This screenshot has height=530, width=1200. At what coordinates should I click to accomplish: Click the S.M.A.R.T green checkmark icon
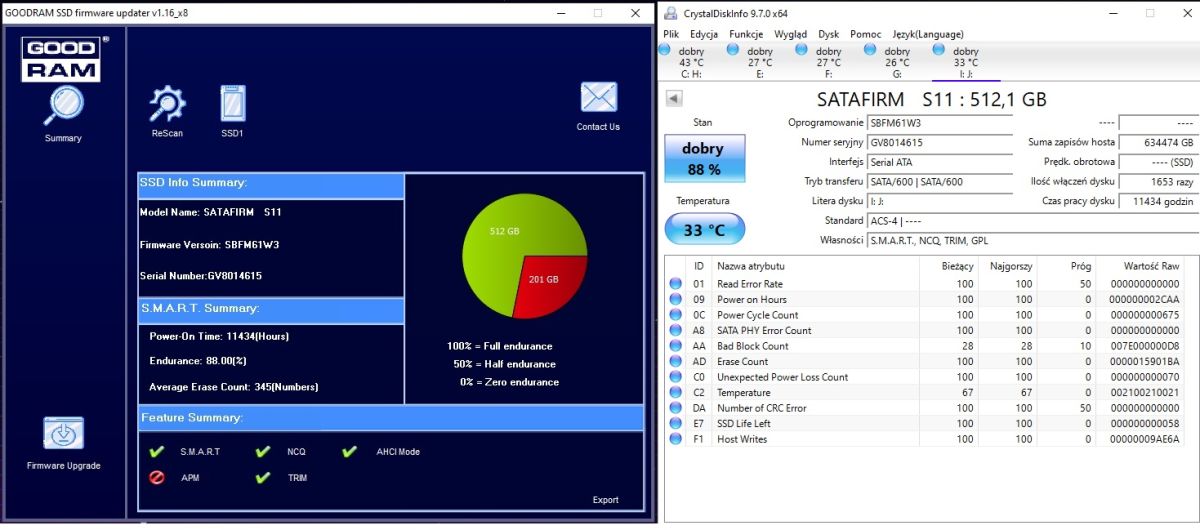pyautogui.click(x=156, y=452)
